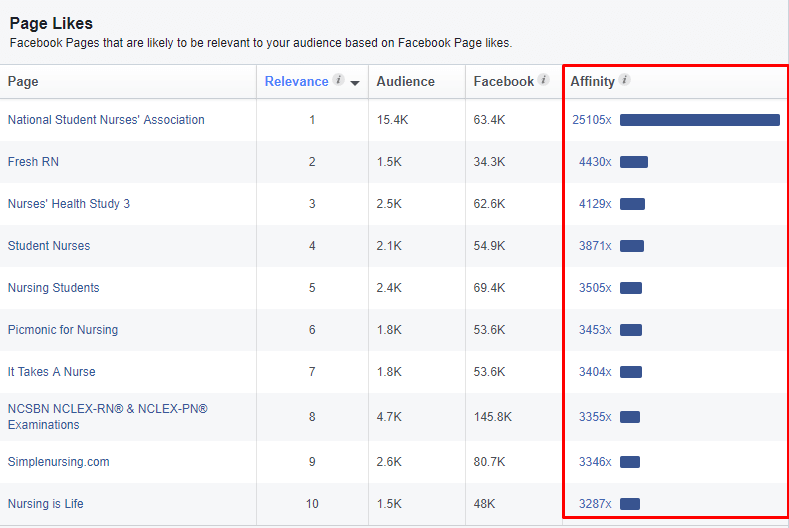Click the 3871x affinity value

595,246
